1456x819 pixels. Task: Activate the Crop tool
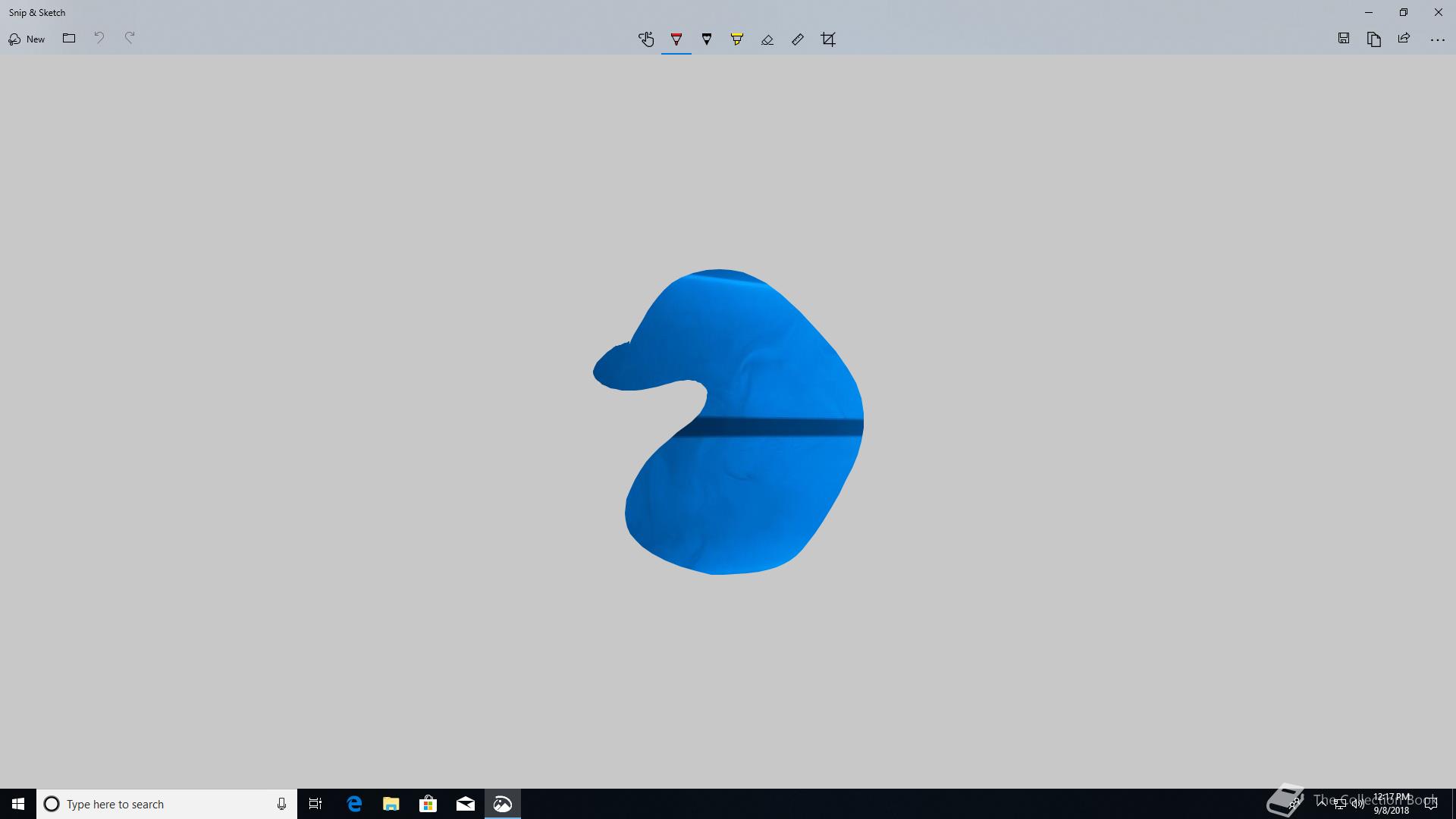(x=828, y=39)
